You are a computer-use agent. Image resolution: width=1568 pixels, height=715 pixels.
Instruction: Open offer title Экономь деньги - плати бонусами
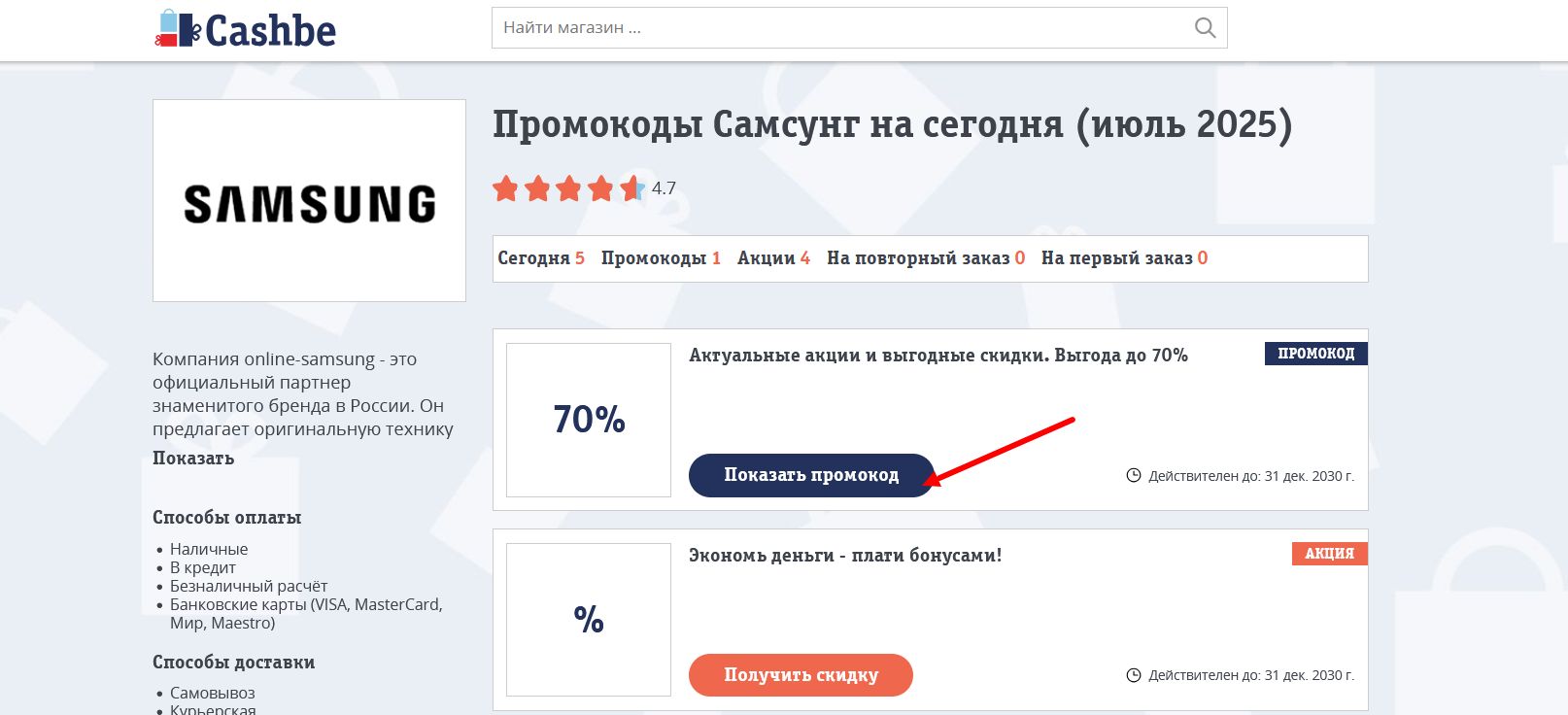point(845,556)
